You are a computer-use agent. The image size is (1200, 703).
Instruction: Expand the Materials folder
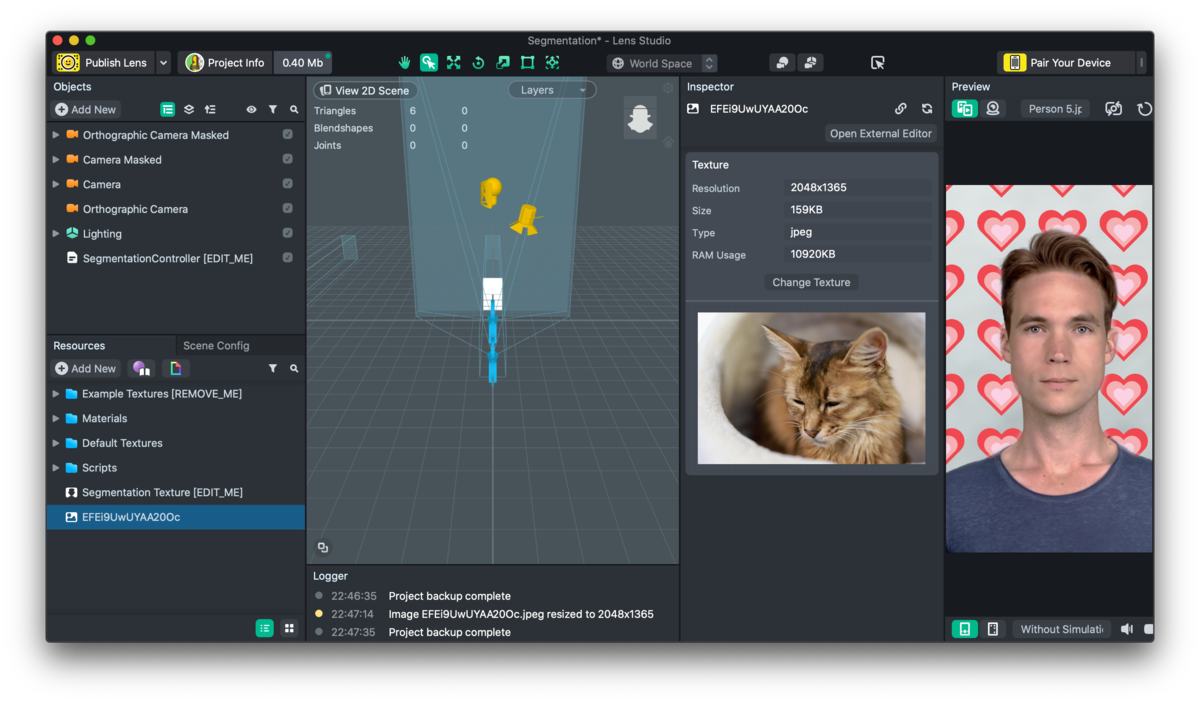point(56,418)
